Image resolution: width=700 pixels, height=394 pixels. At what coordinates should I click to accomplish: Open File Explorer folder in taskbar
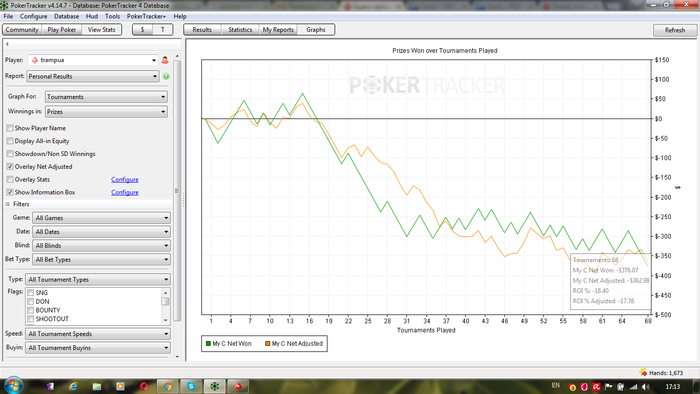[x=97, y=386]
